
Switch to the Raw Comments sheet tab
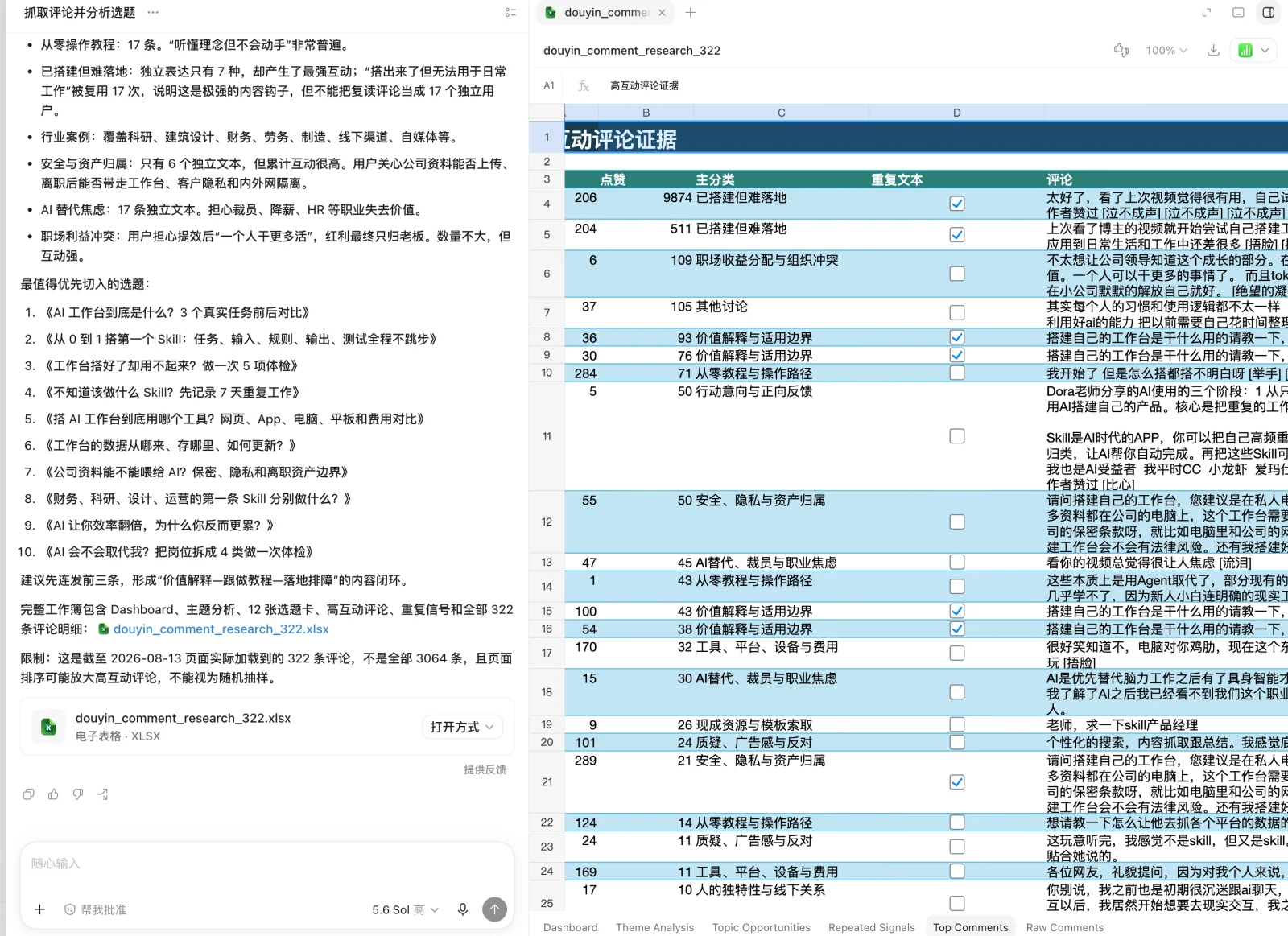point(1064,927)
